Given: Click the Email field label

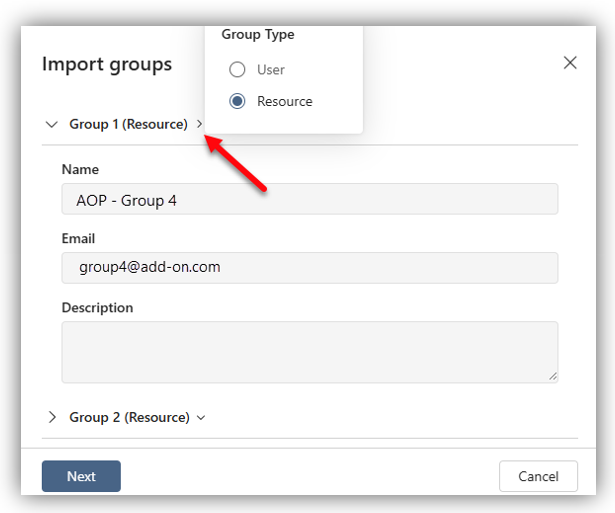Looking at the screenshot, I should tap(78, 239).
